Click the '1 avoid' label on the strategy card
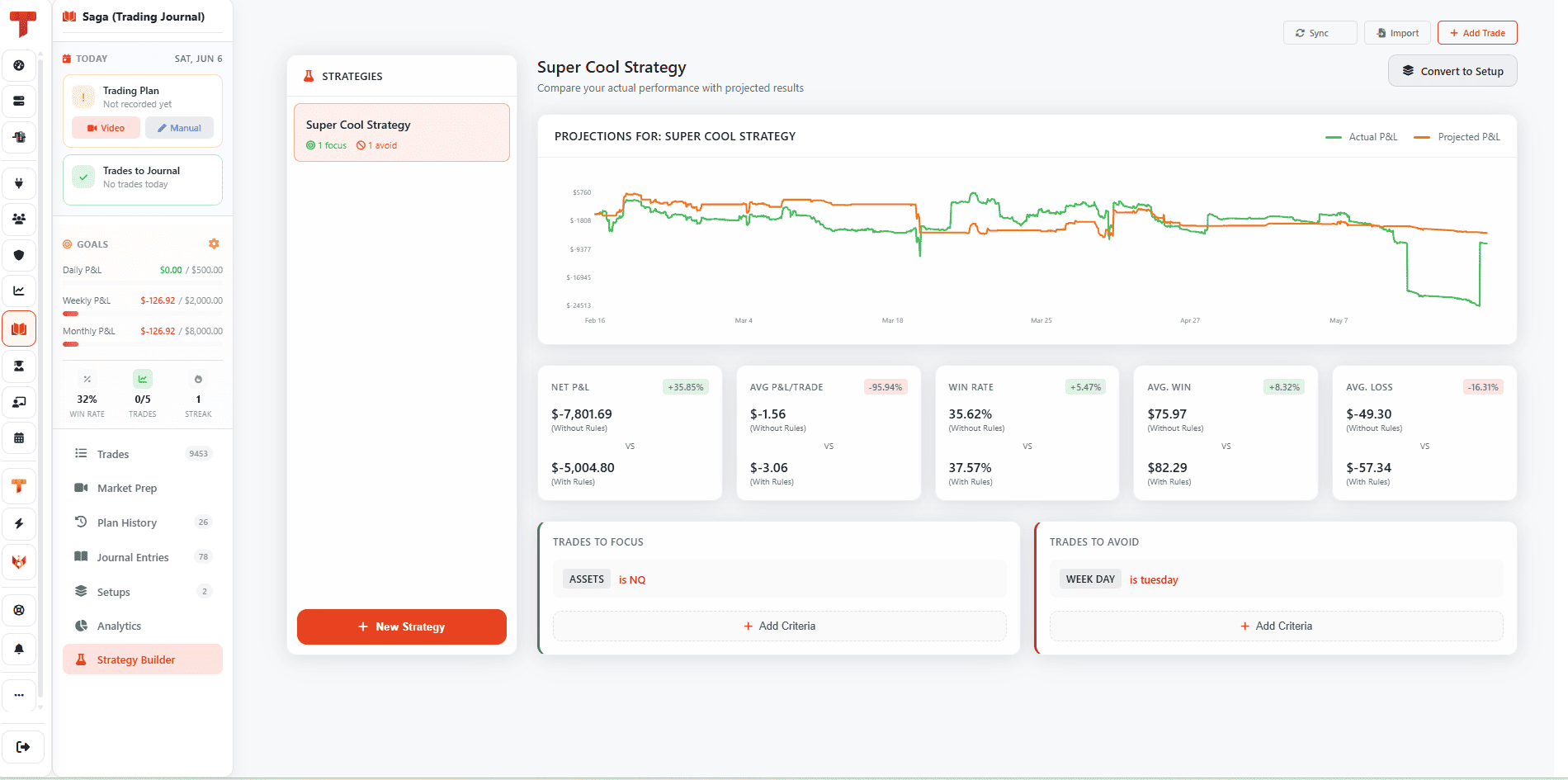The width and height of the screenshot is (1568, 780). [377, 145]
